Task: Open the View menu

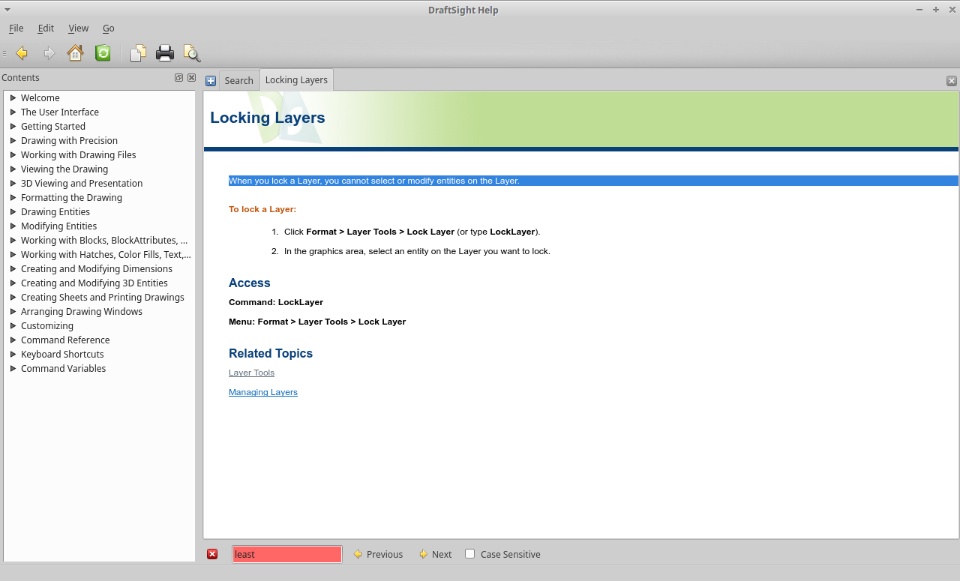Action: 78,28
